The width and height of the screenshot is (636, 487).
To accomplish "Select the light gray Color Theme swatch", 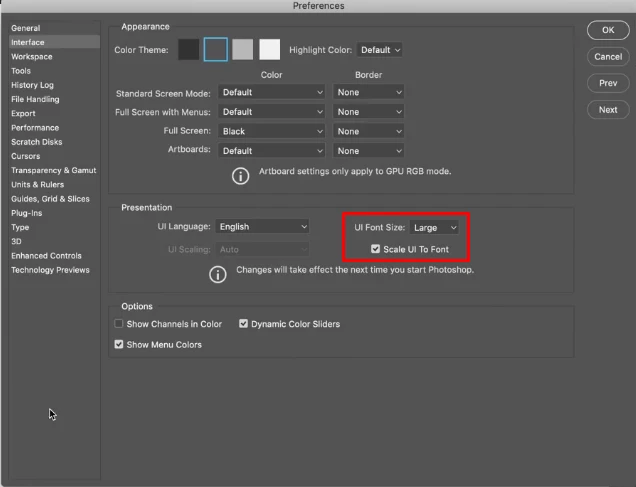I will pos(243,49).
